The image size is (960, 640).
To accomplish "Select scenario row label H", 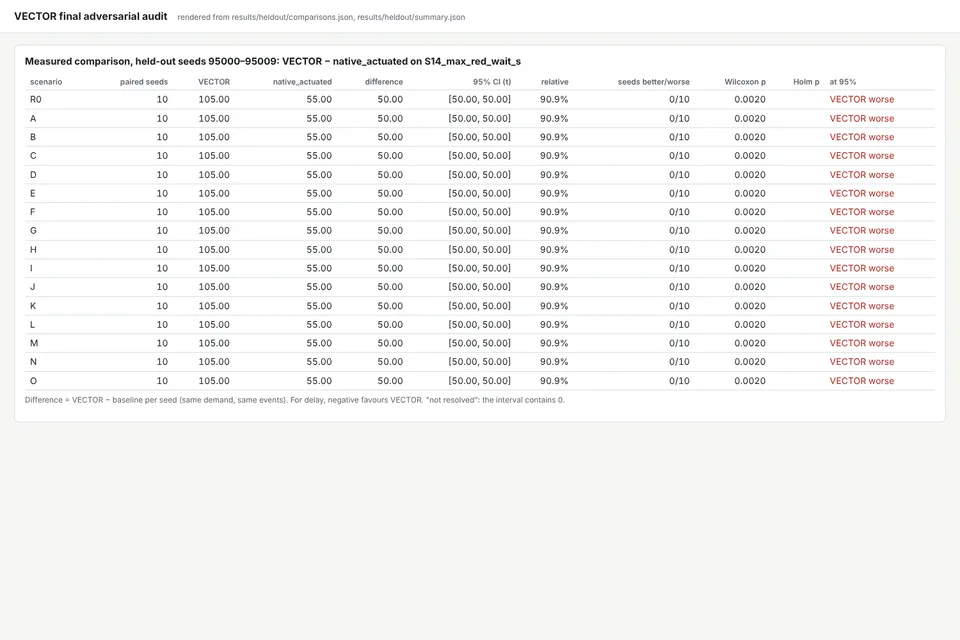I will [x=33, y=250].
